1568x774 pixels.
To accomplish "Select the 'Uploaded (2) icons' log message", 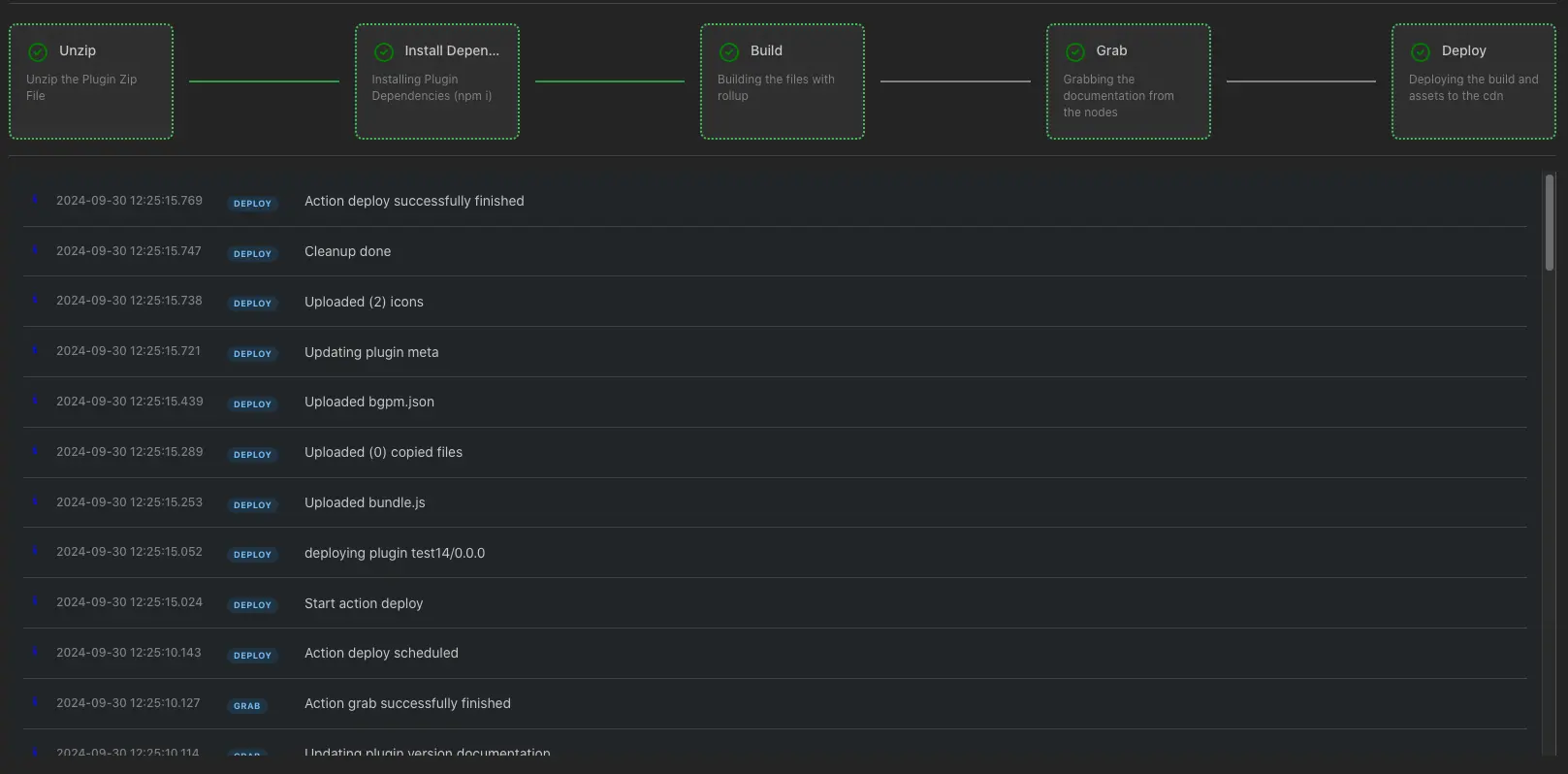I will pos(364,302).
